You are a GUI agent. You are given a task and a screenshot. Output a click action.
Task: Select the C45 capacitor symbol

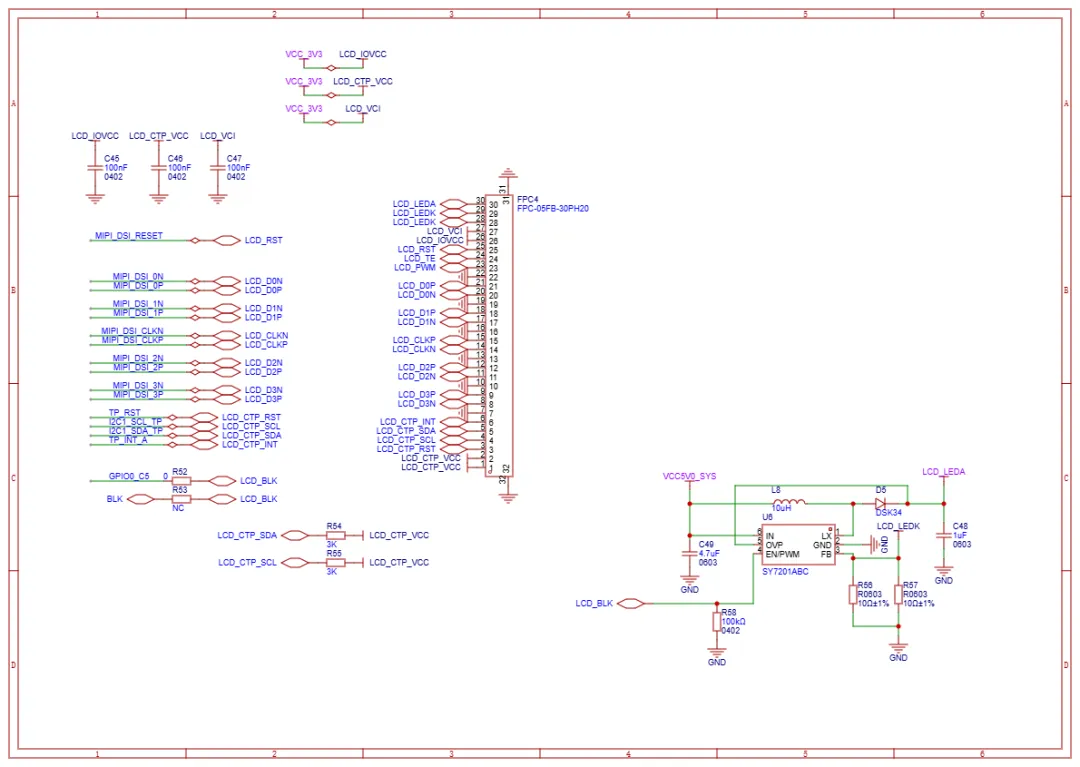click(96, 169)
